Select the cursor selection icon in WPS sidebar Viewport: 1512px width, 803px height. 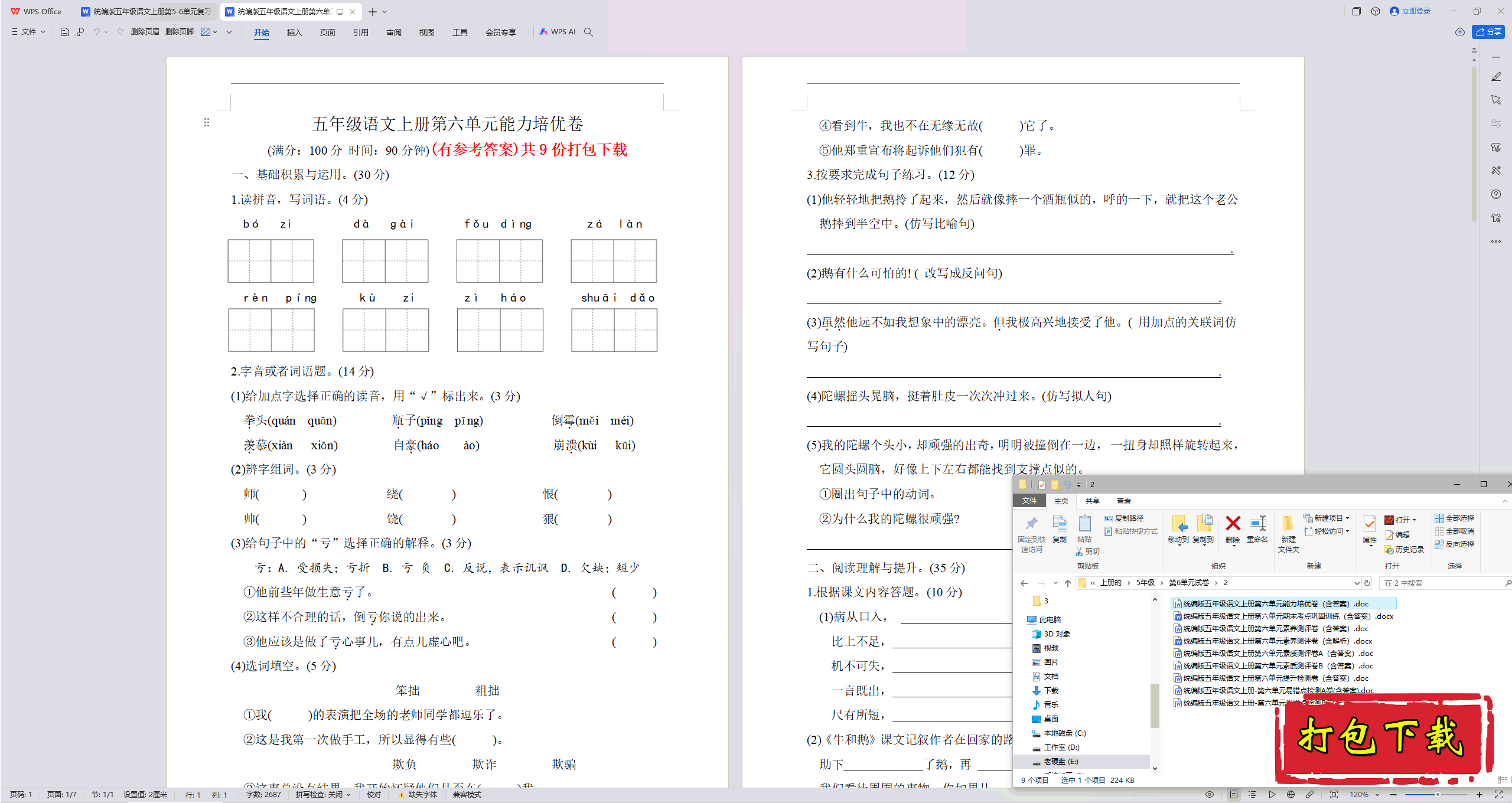click(x=1496, y=100)
